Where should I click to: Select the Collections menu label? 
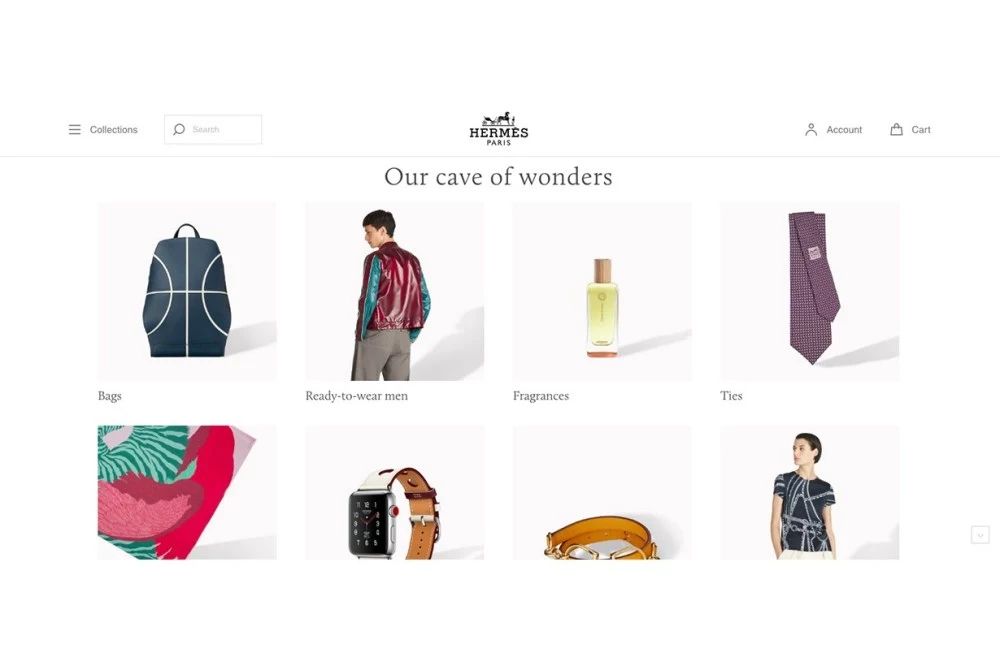[x=114, y=130]
